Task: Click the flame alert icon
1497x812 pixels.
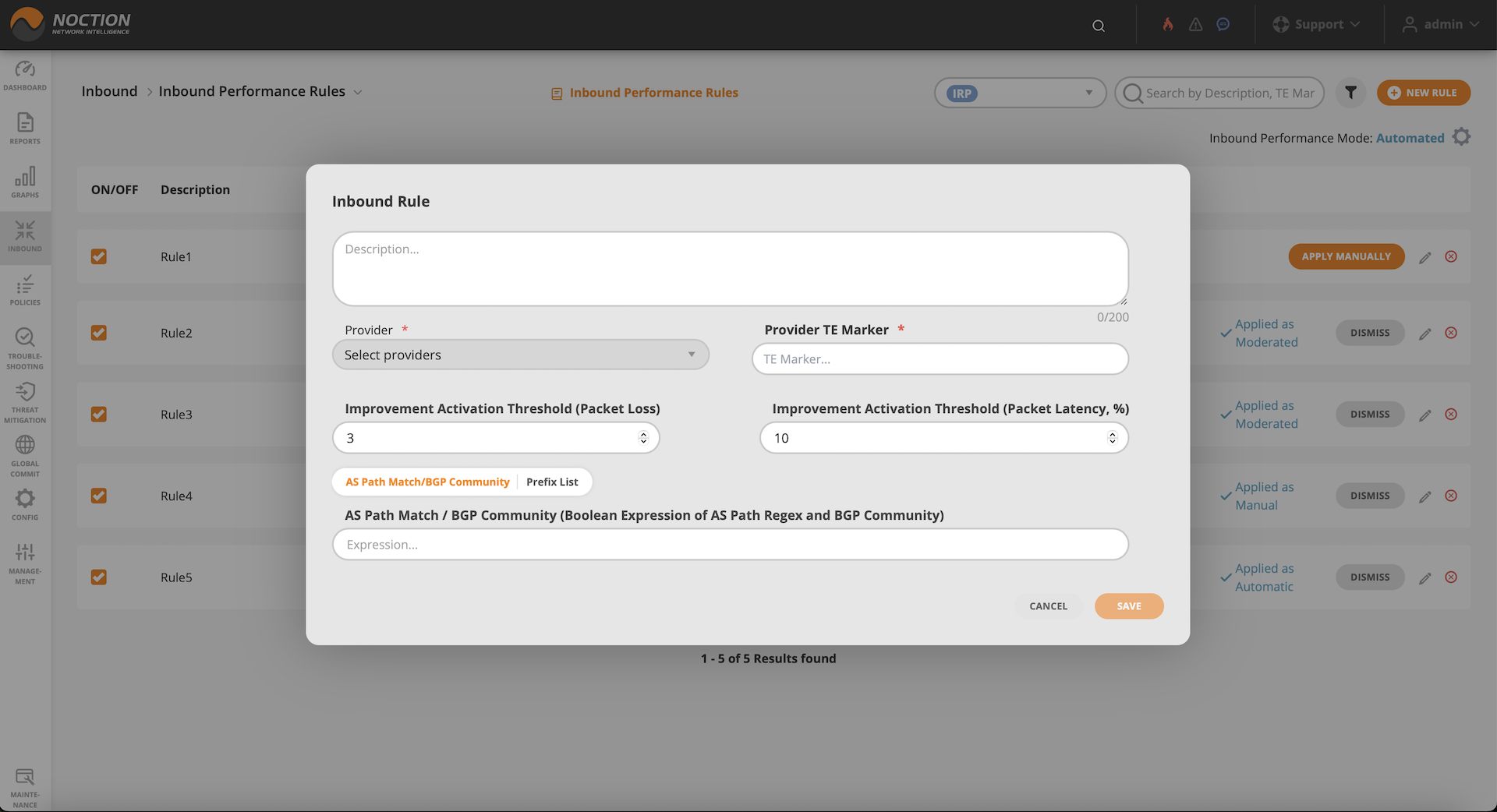Action: click(1167, 24)
